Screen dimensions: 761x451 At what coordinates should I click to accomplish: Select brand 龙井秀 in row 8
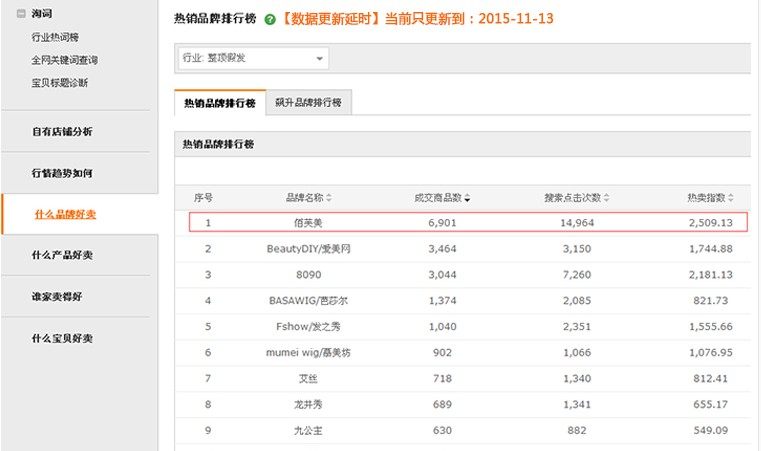point(308,404)
